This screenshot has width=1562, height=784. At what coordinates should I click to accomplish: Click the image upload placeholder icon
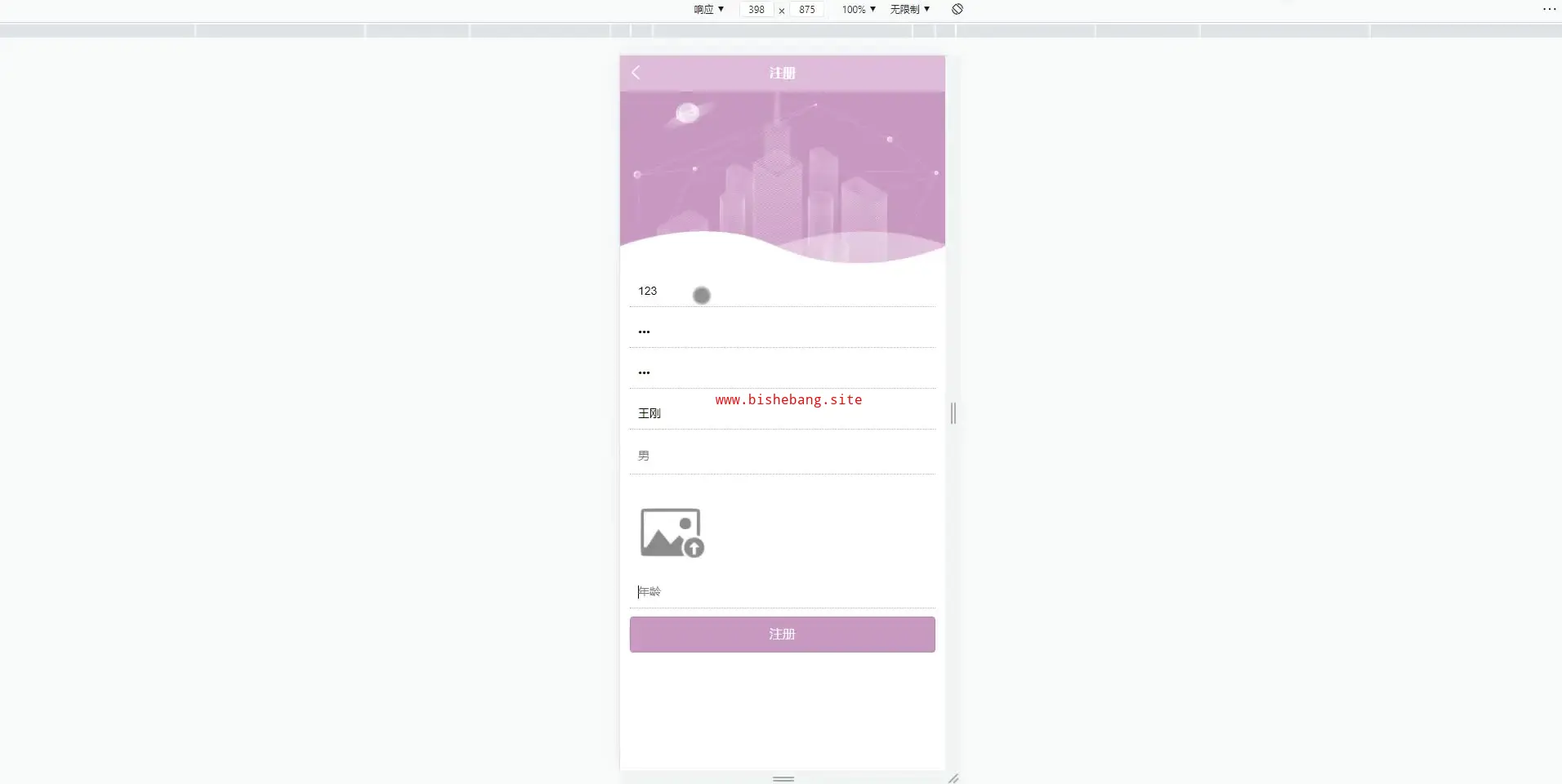click(672, 532)
